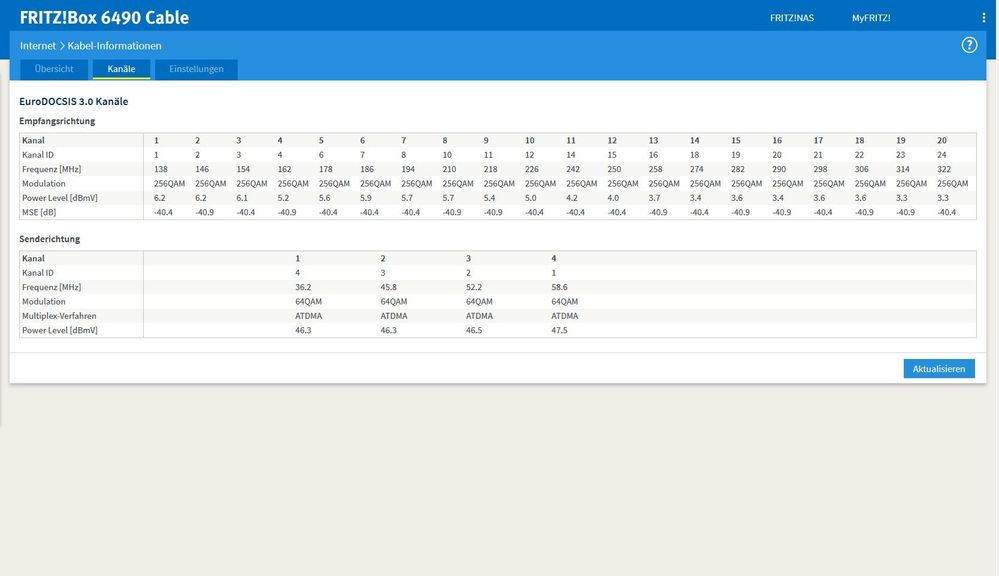The width and height of the screenshot is (999, 576).
Task: Select the Empfangsrichtung heading
Action: pos(57,121)
